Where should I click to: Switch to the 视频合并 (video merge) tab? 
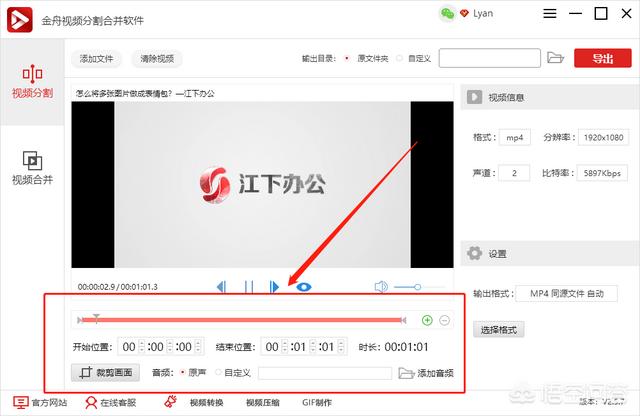tap(32, 167)
